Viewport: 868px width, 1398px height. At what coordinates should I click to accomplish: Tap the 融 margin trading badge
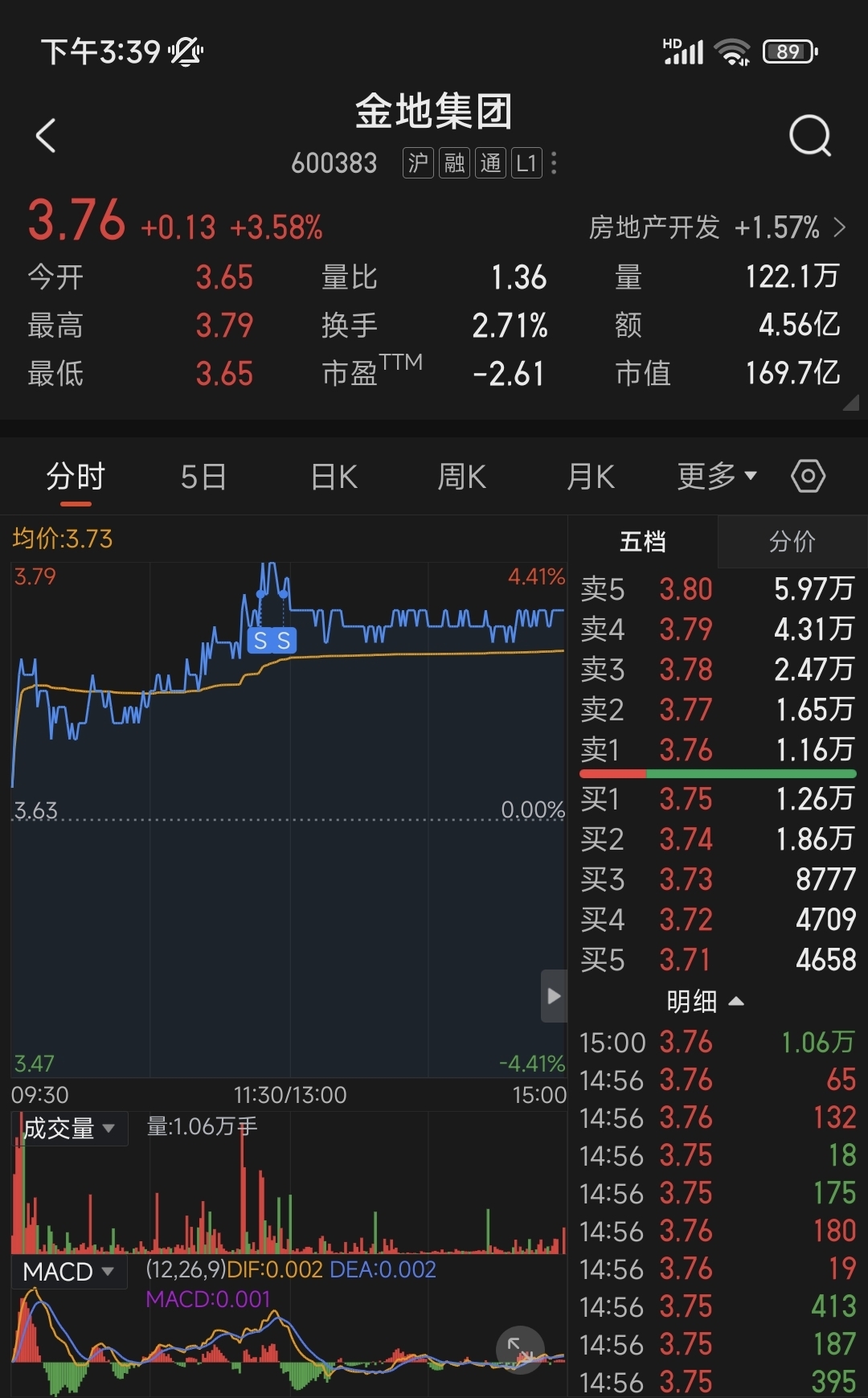(454, 163)
